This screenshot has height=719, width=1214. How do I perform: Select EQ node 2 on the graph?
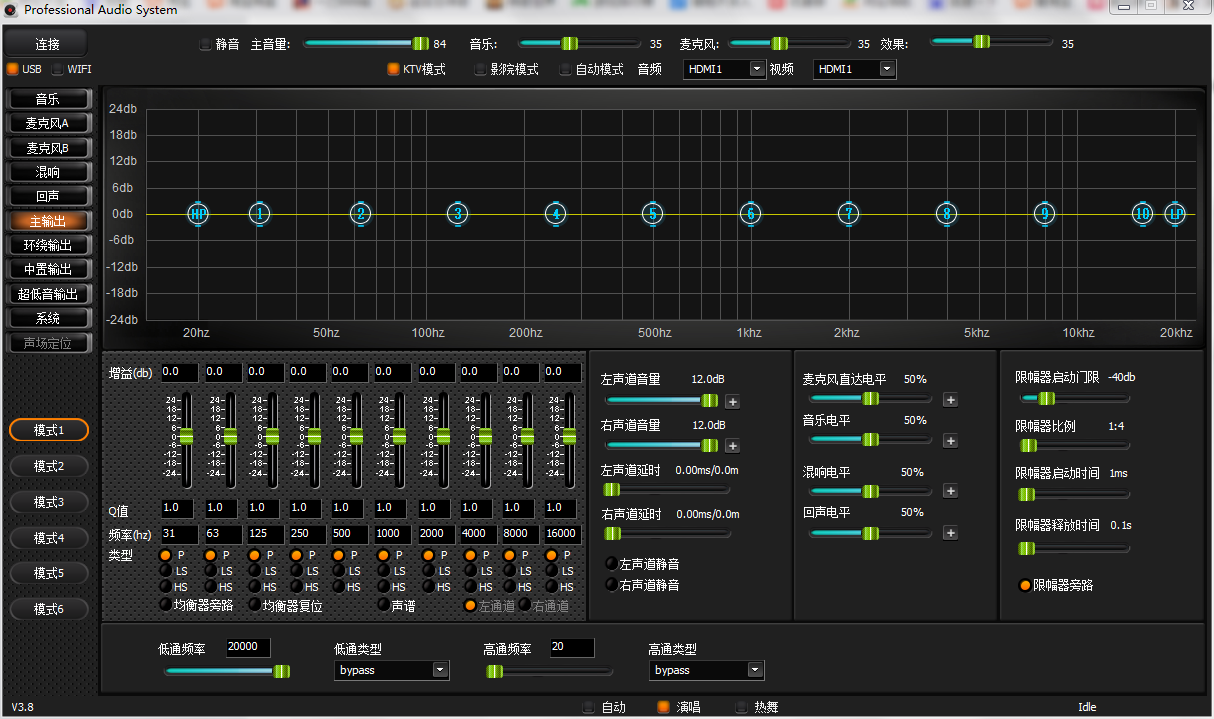tap(360, 213)
